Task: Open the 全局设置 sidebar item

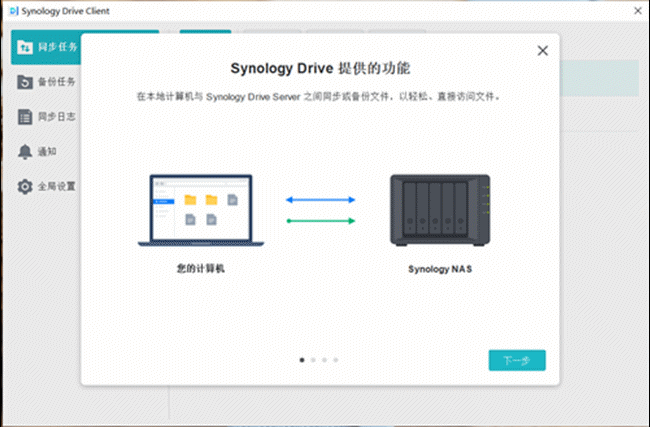Action: 46,187
